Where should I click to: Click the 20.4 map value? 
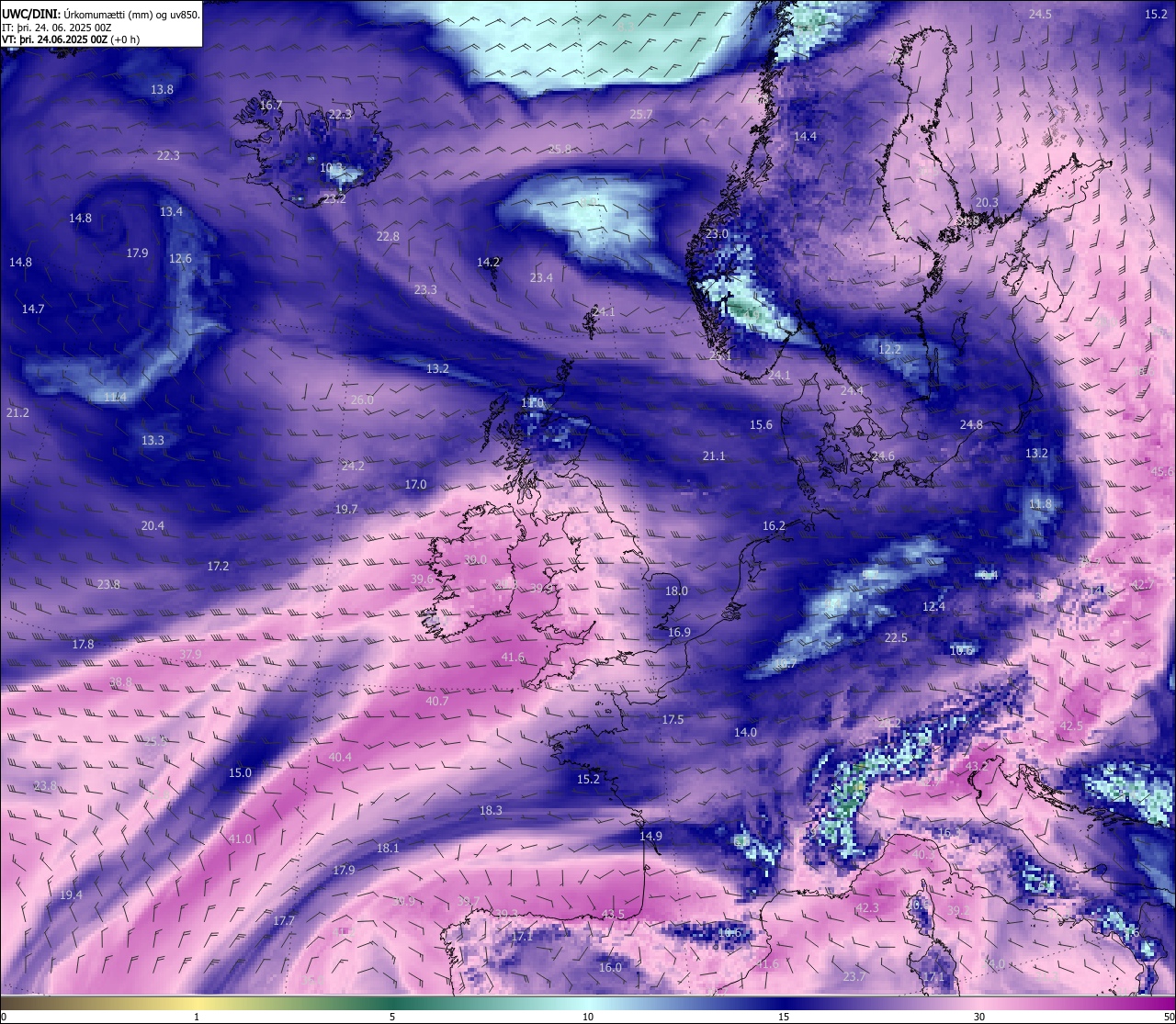point(153,525)
